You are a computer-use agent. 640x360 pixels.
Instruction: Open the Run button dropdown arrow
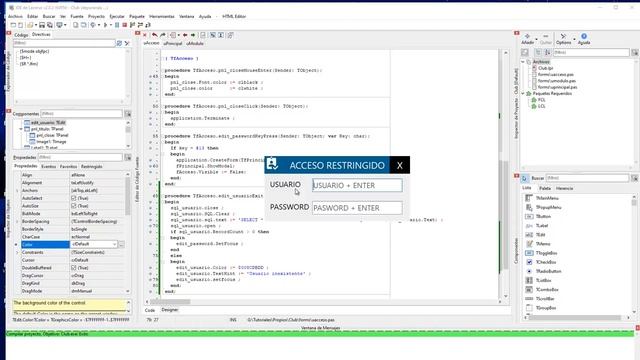click(x=111, y=25)
